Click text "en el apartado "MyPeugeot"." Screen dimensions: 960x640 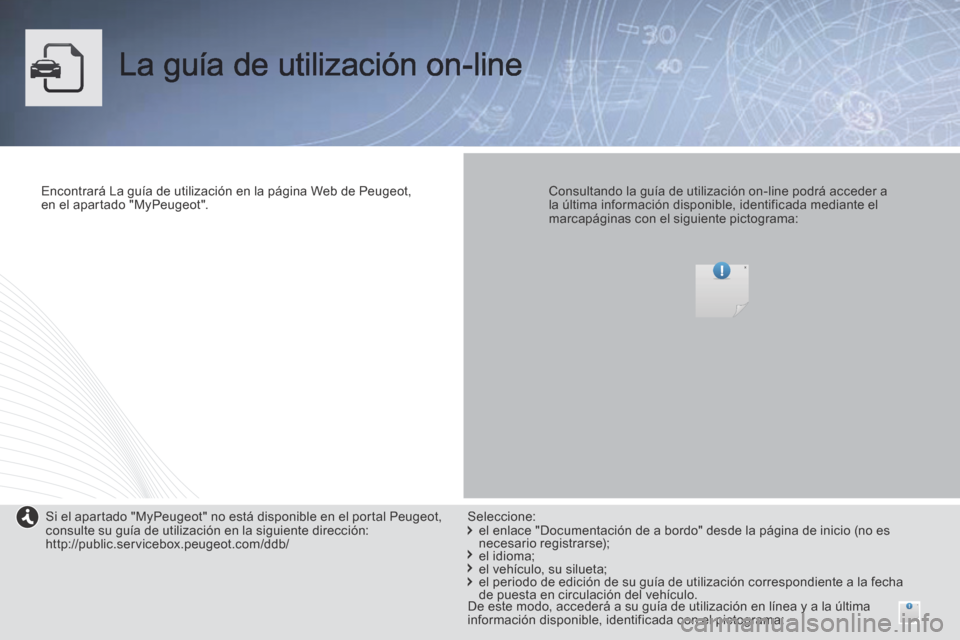(125, 205)
